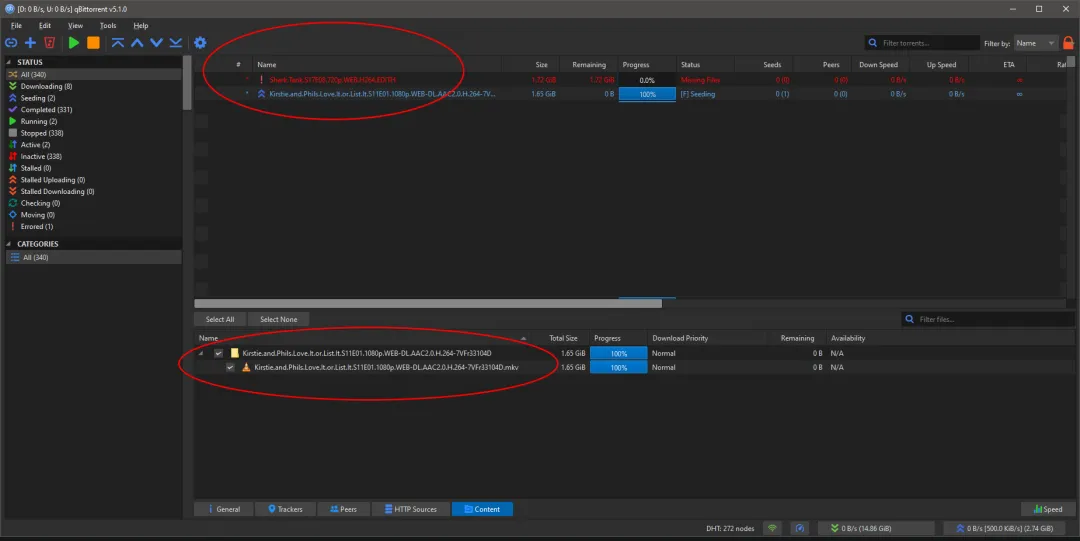Click the blue plus Add Torrent File icon
This screenshot has height=541, width=1080.
click(x=30, y=43)
